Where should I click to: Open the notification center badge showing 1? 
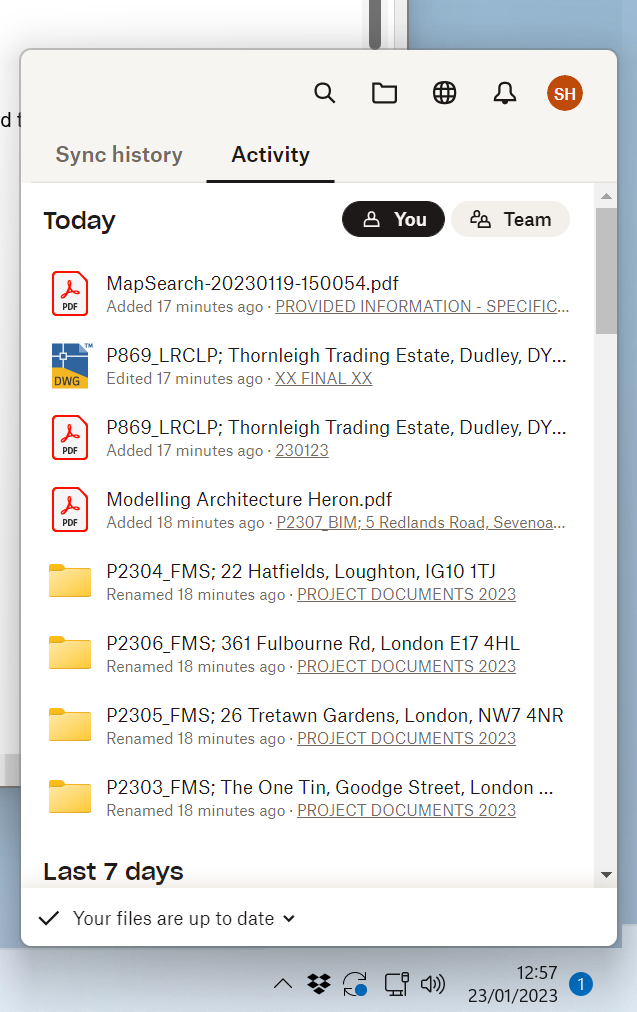581,984
